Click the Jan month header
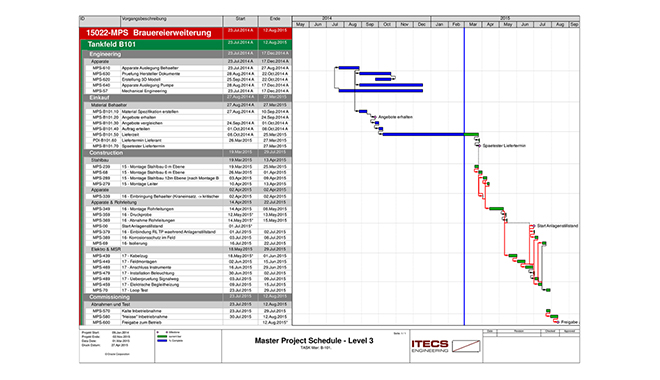The image size is (660, 380). 439,24
